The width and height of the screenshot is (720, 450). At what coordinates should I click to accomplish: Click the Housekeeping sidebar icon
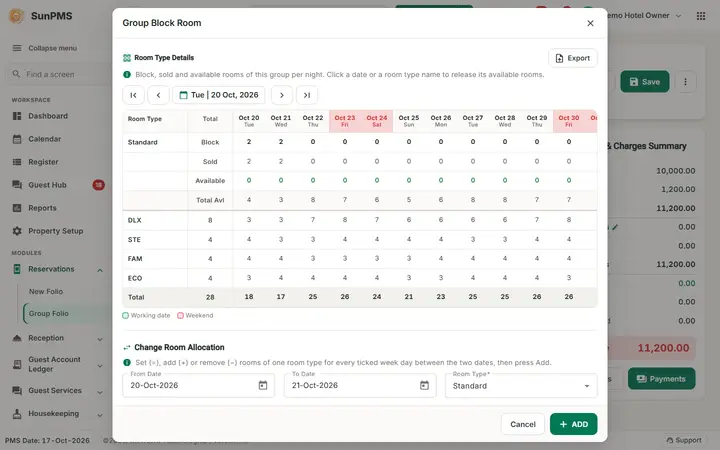(x=17, y=414)
